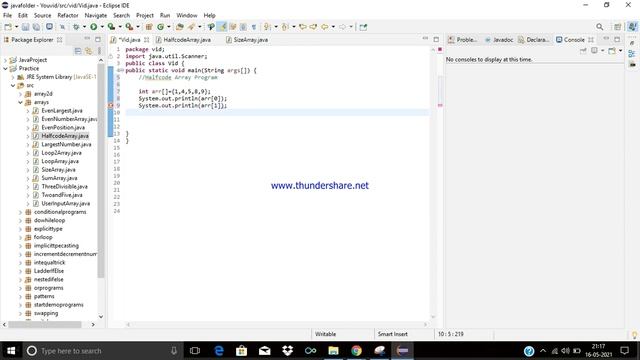Open the Debug dropdown arrow
The height and width of the screenshot is (360, 640).
(84, 27)
